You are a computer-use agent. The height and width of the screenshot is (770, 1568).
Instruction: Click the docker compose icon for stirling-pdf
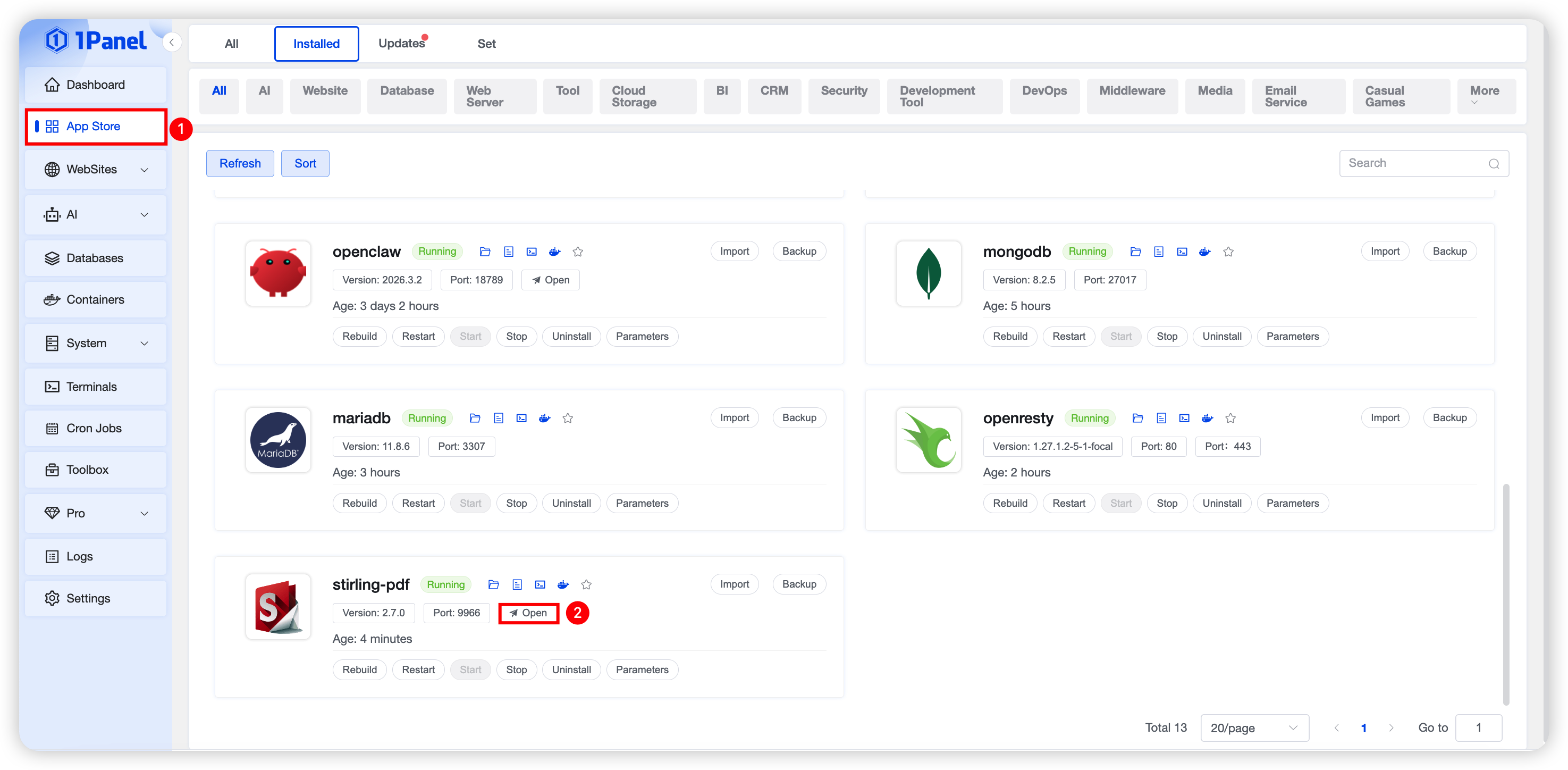pyautogui.click(x=563, y=584)
